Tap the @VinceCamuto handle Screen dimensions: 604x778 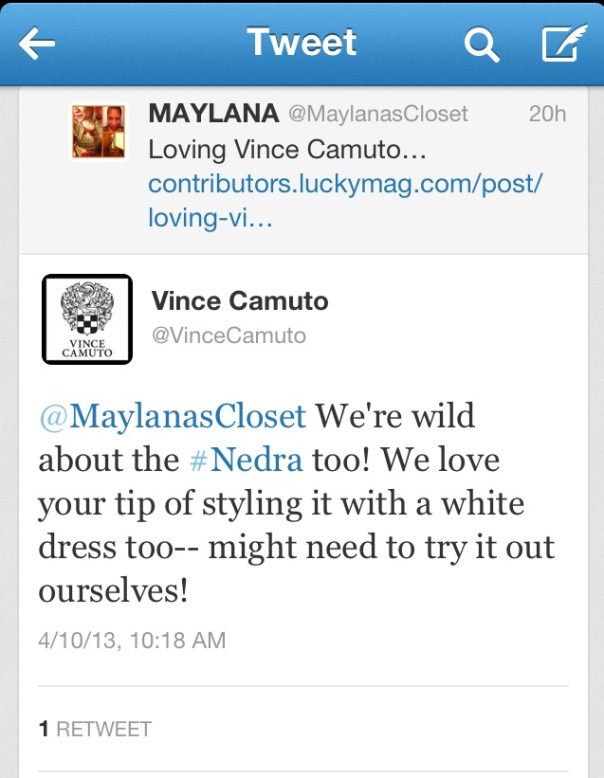point(228,335)
